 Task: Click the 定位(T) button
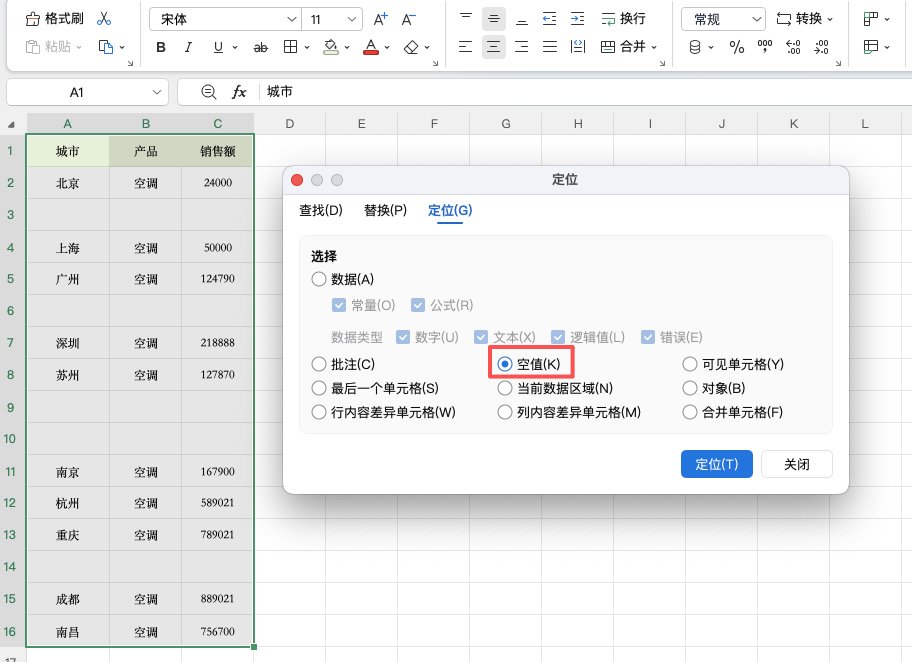tap(717, 464)
